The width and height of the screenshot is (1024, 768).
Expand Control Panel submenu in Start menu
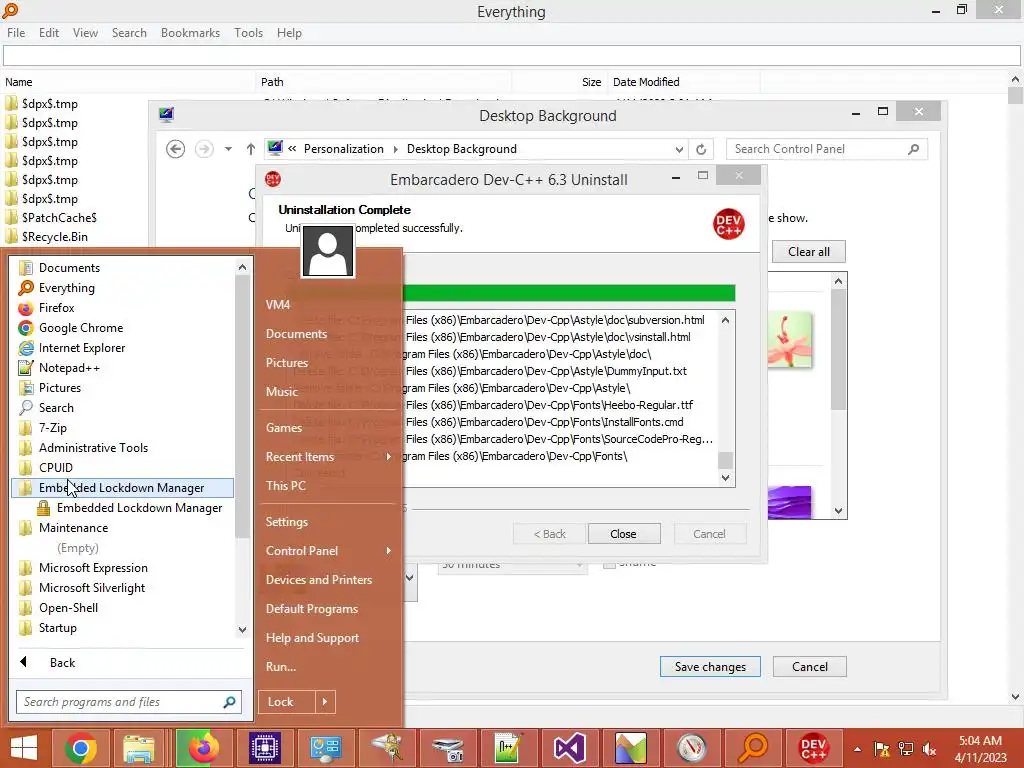(328, 551)
